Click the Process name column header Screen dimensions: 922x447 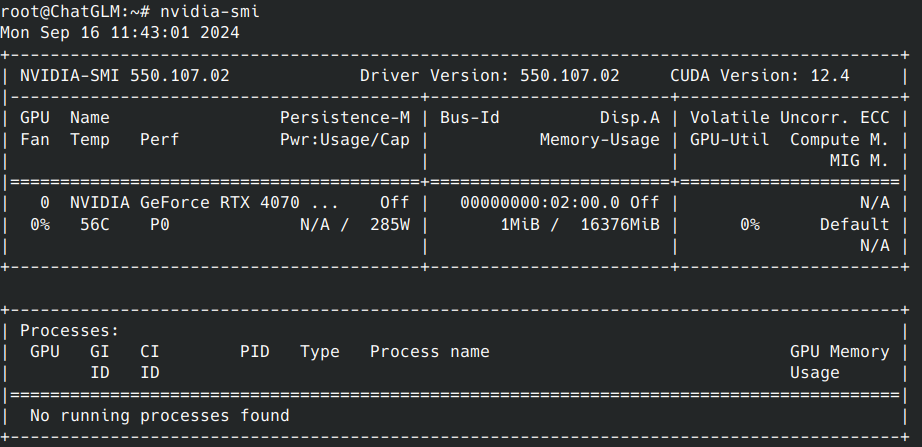pos(429,351)
